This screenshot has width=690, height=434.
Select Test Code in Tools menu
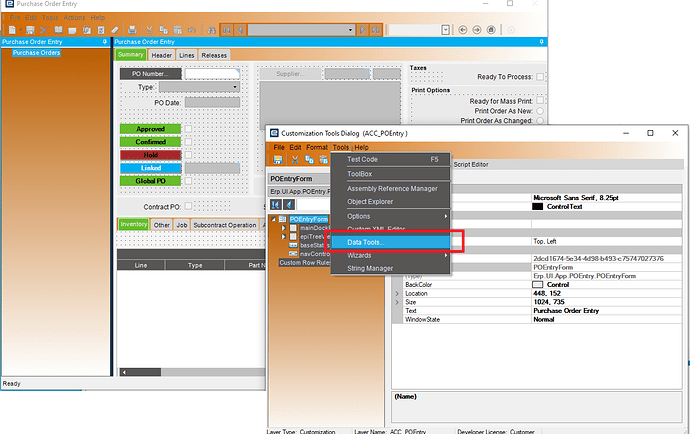[391, 159]
